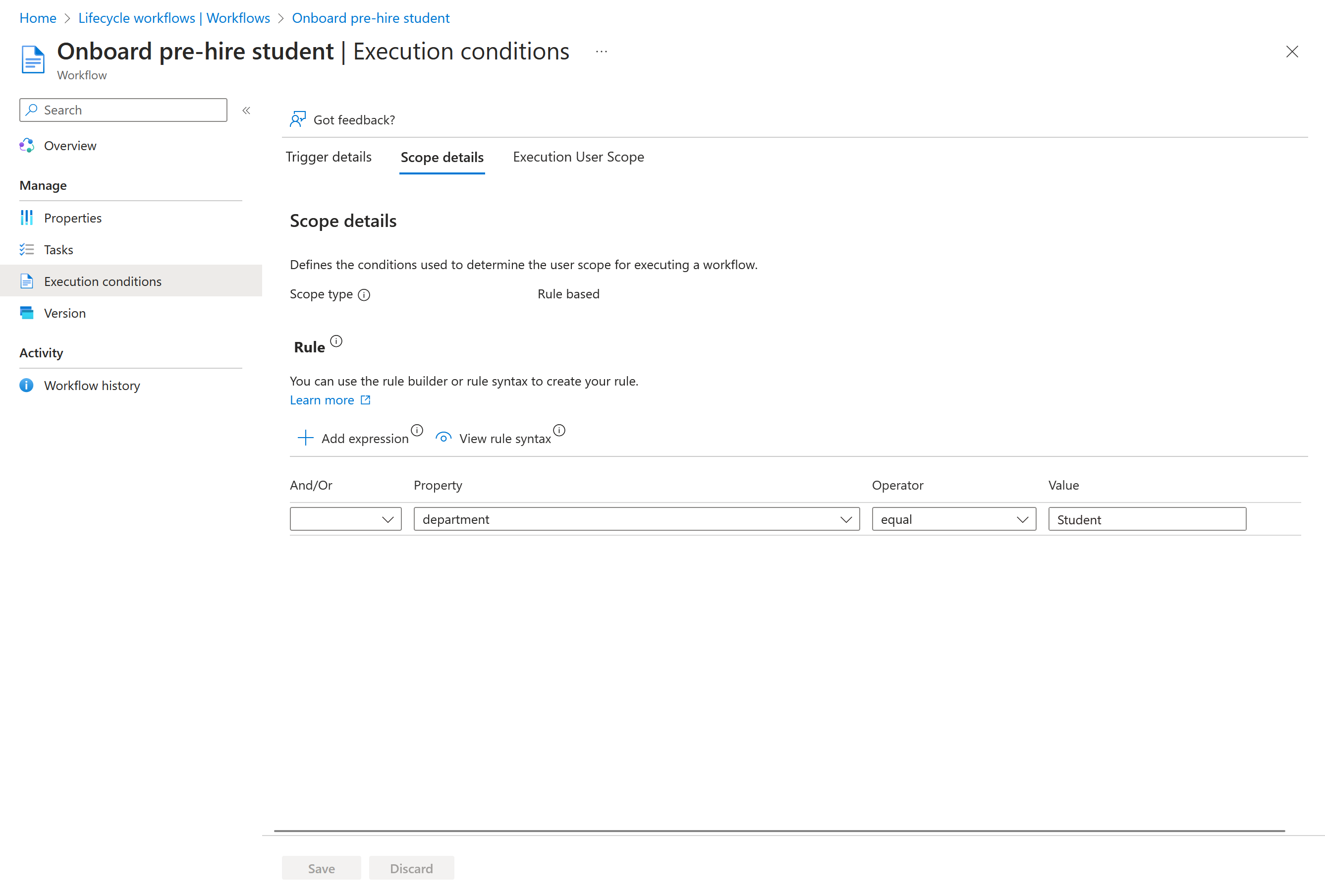Go to Lifecycle workflows breadcrumb link
Image resolution: width=1325 pixels, height=896 pixels.
tap(174, 18)
